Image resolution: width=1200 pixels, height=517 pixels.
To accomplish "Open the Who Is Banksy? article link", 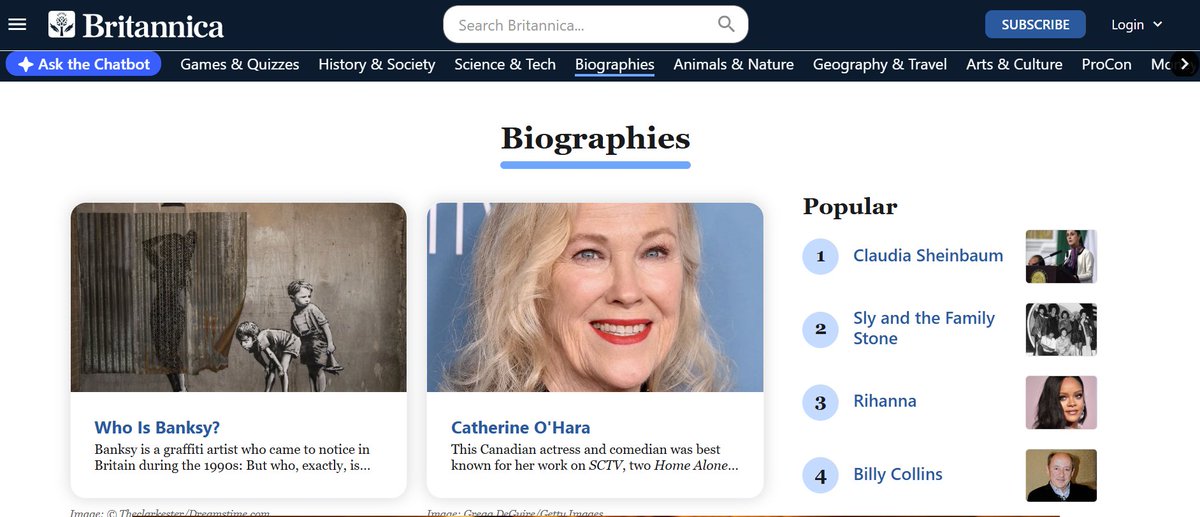I will click(x=157, y=427).
